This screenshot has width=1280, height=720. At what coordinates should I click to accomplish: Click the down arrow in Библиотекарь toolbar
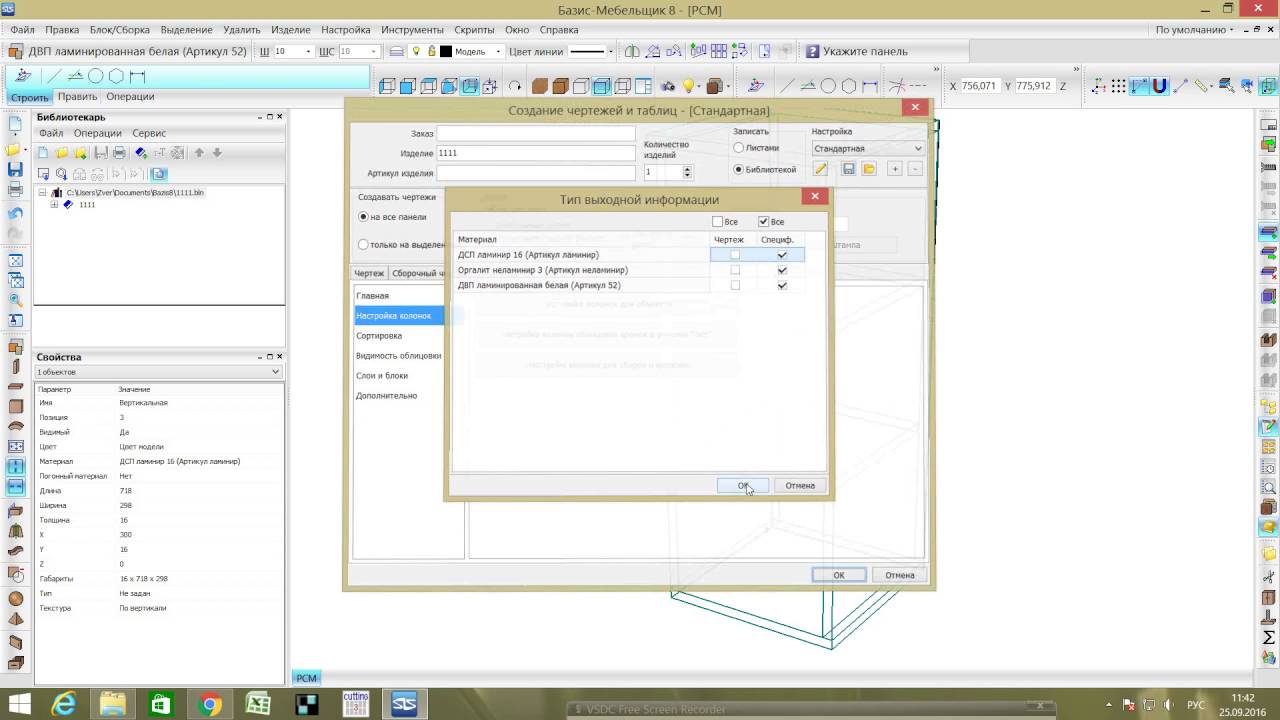click(x=217, y=153)
